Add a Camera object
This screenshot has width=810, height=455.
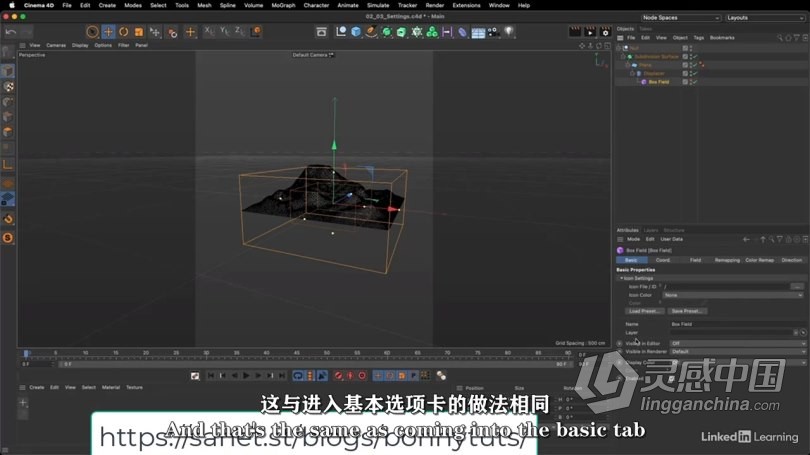pos(493,32)
